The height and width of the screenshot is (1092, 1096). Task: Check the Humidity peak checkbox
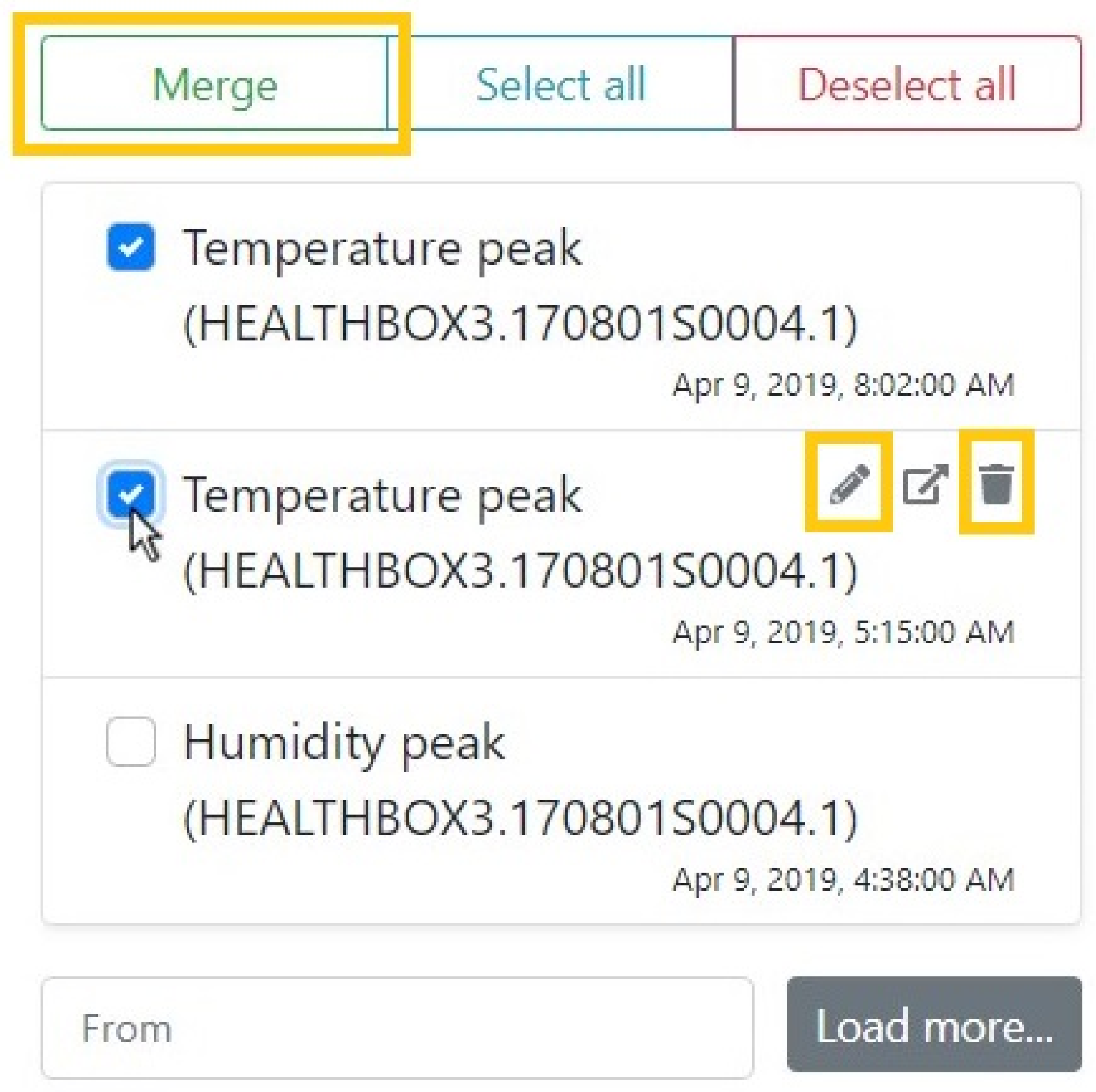(131, 741)
